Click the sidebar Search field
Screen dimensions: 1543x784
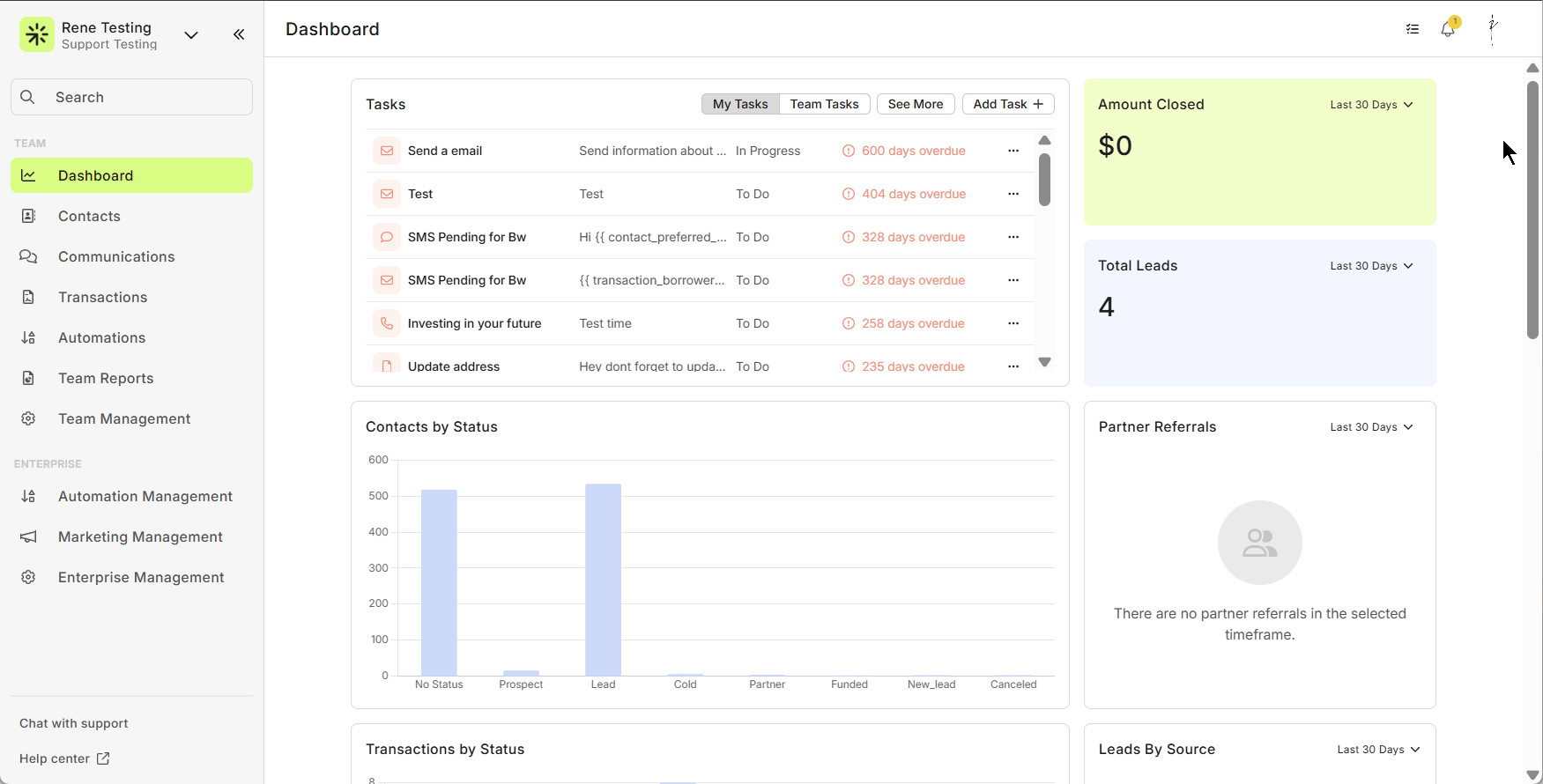click(x=132, y=97)
